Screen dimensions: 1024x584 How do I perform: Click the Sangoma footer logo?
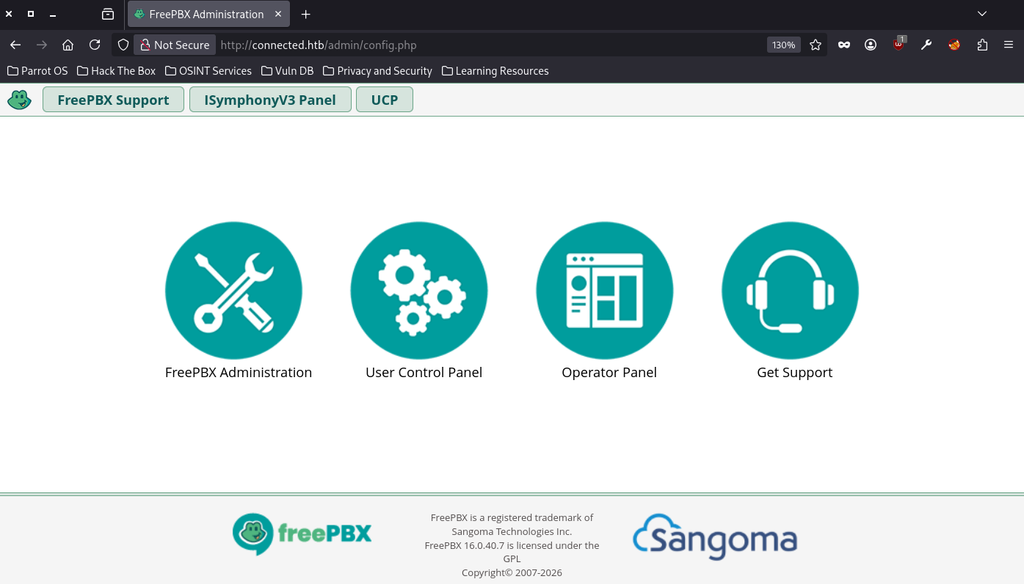click(715, 537)
